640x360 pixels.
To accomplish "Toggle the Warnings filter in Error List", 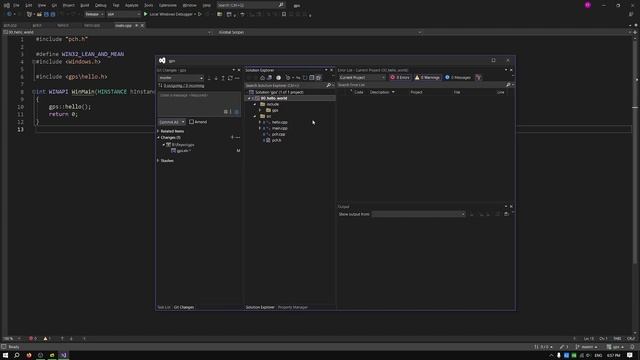I will tap(427, 78).
